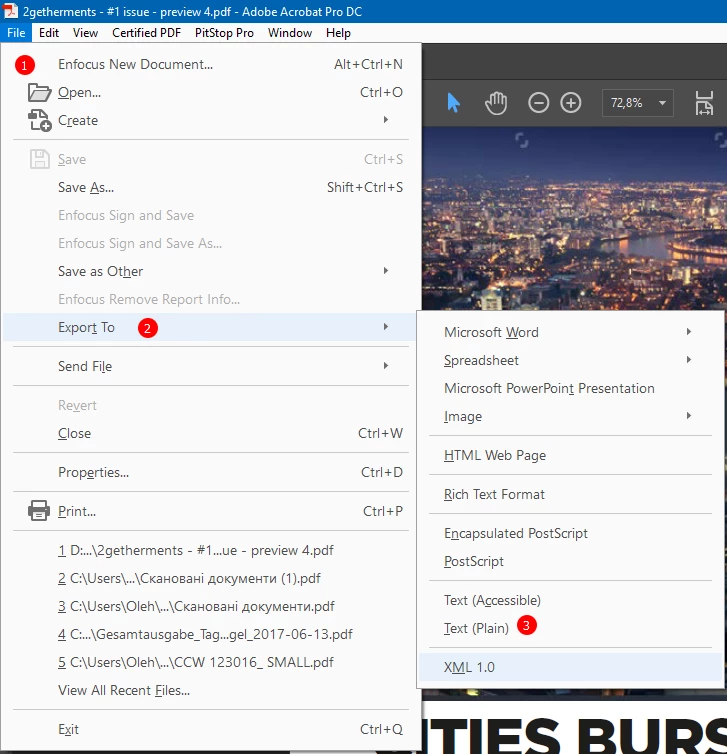Choose Save As... entry
The width and height of the screenshot is (727, 754).
click(210, 188)
